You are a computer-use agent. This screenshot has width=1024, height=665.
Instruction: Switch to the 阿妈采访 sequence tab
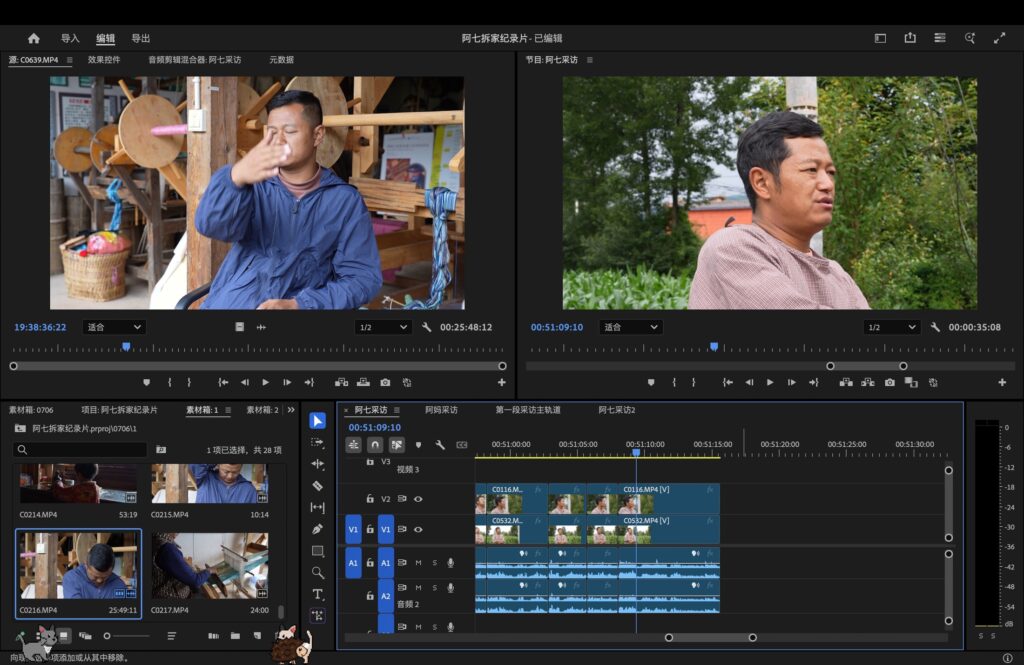tap(441, 410)
